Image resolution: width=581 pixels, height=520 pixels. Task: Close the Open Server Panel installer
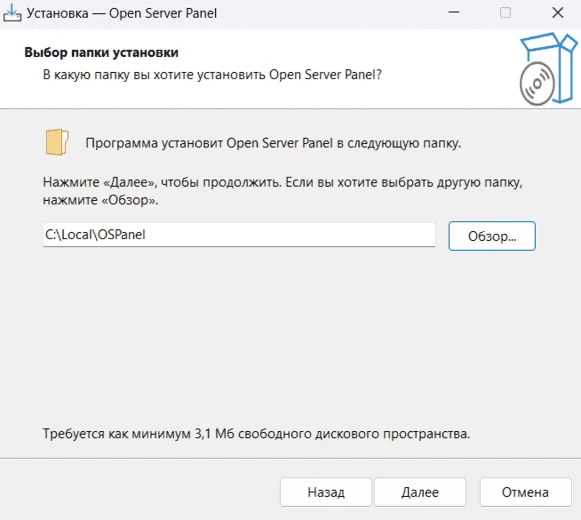(x=557, y=13)
